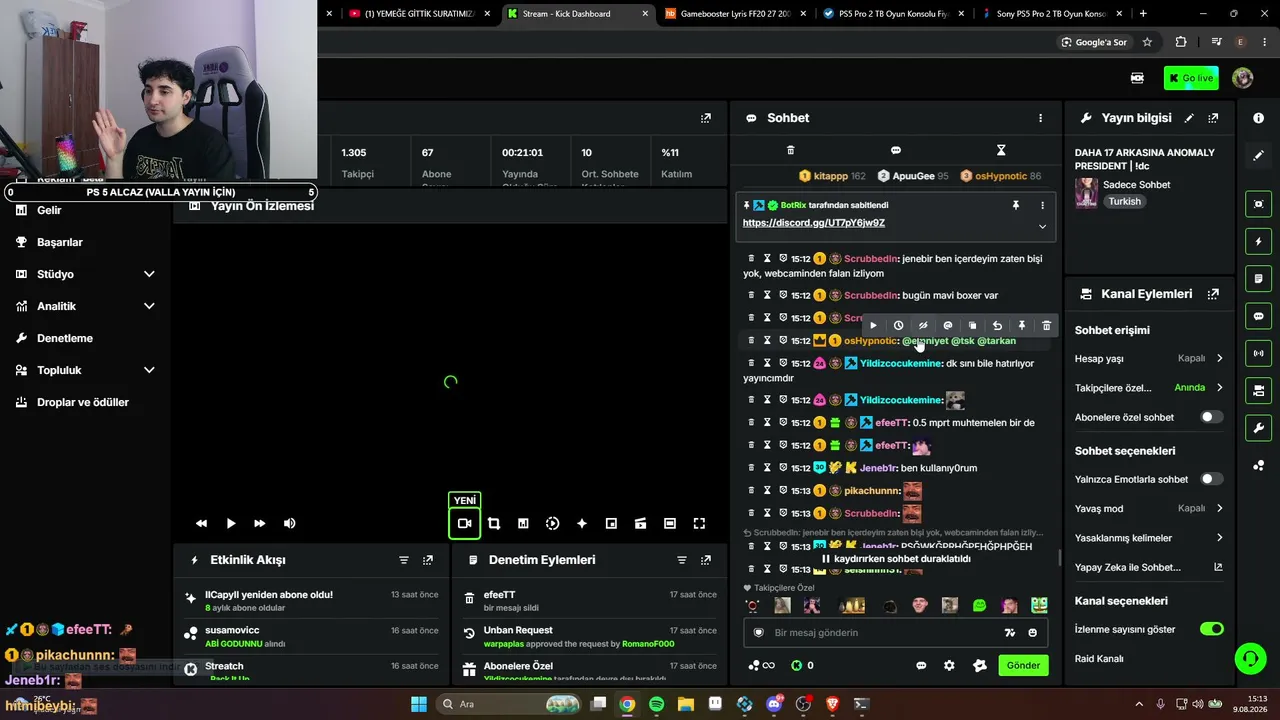The width and height of the screenshot is (1280, 720).
Task: Switch to the Gamebooster Lyris browser tab
Action: click(735, 14)
